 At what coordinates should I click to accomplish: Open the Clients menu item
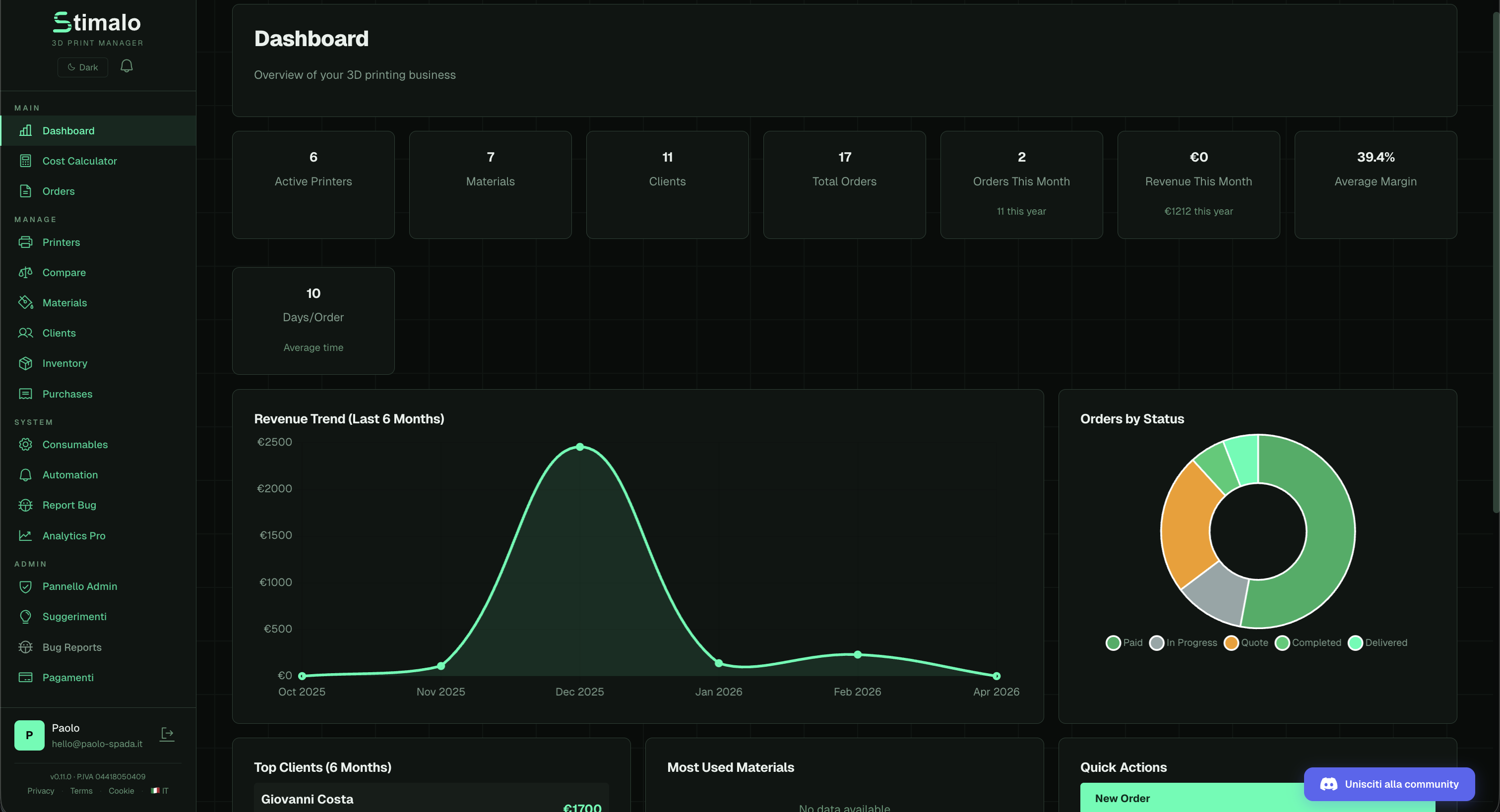tap(59, 333)
